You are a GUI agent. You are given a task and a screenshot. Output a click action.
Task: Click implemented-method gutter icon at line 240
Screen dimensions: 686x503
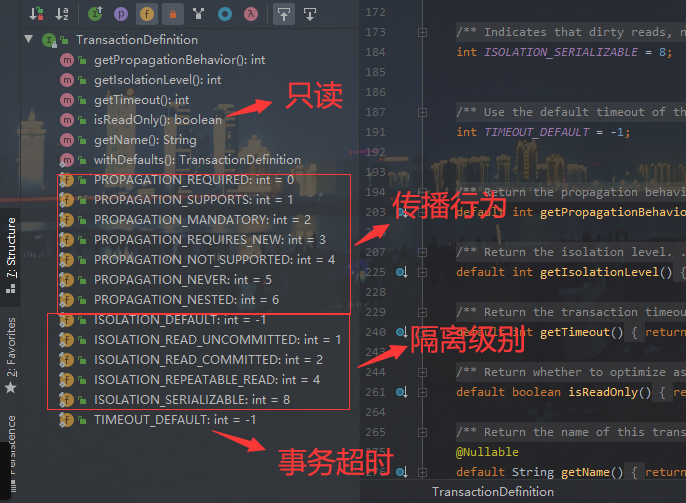[x=402, y=332]
